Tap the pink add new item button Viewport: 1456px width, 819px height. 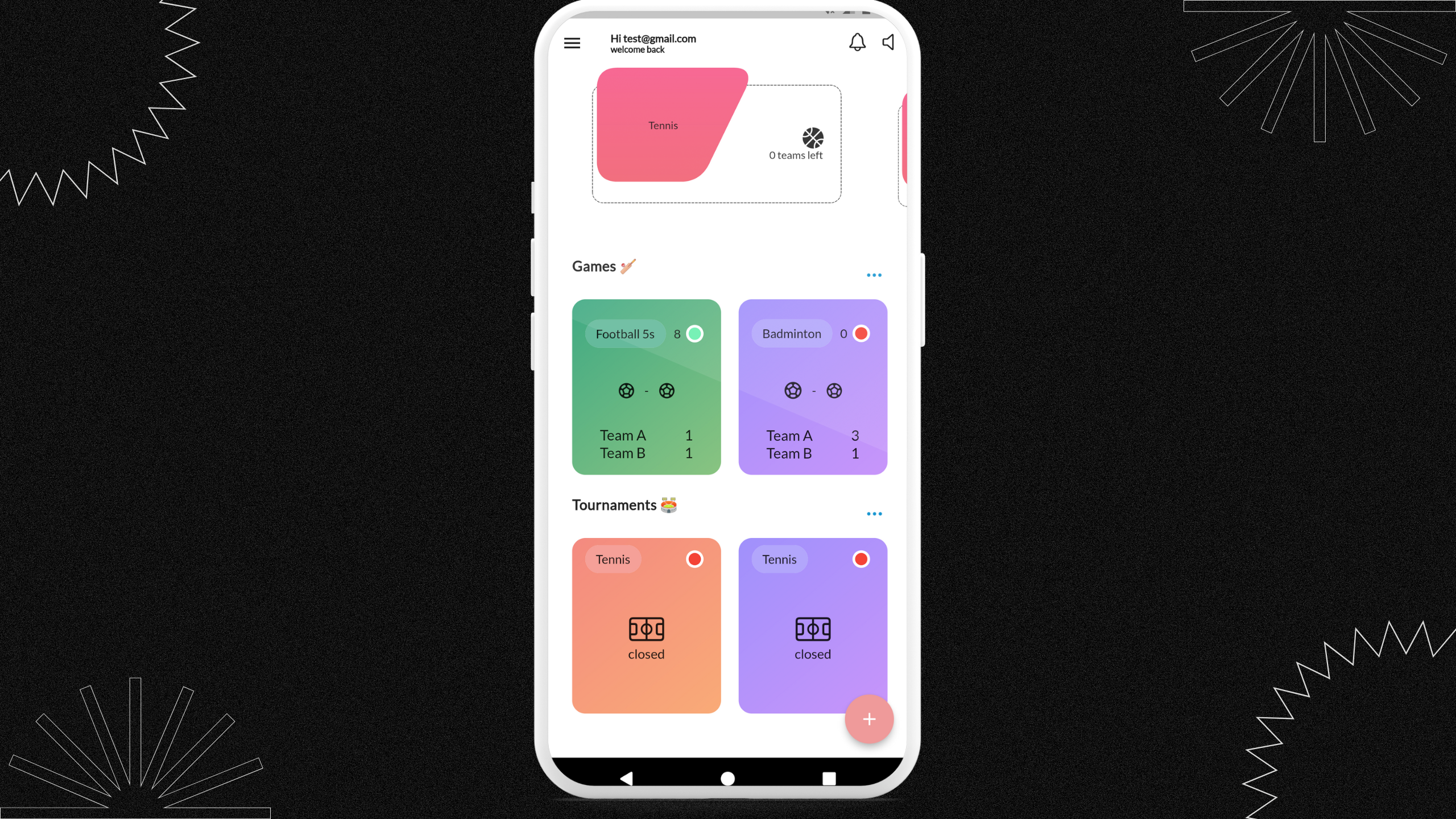(868, 719)
